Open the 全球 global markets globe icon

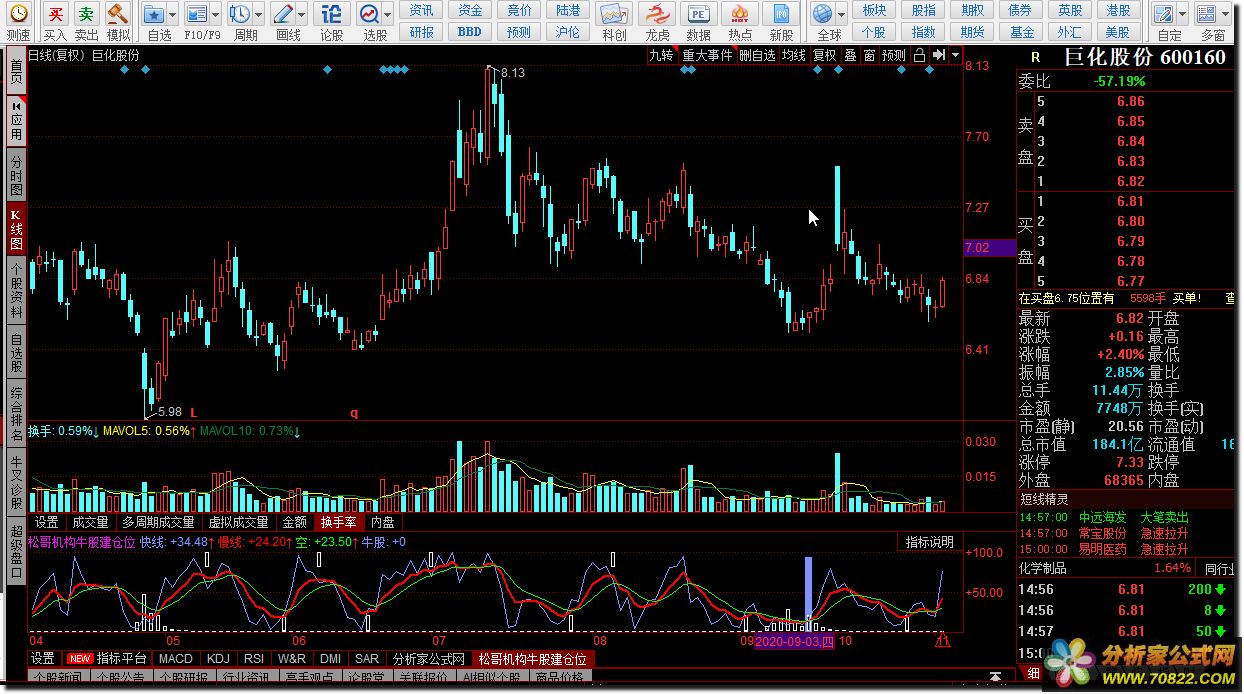(x=823, y=13)
